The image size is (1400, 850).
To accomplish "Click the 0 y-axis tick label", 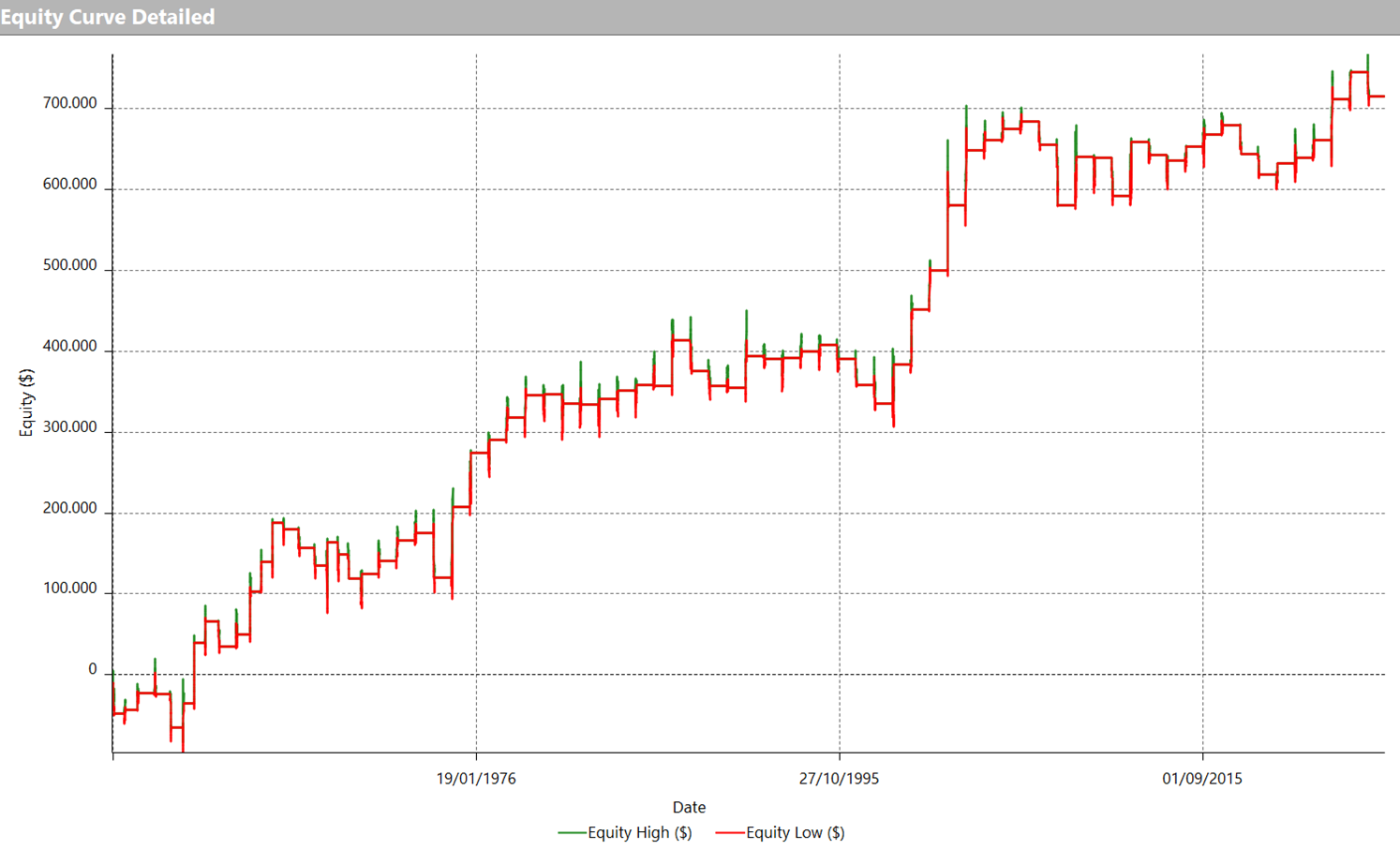I will [92, 669].
